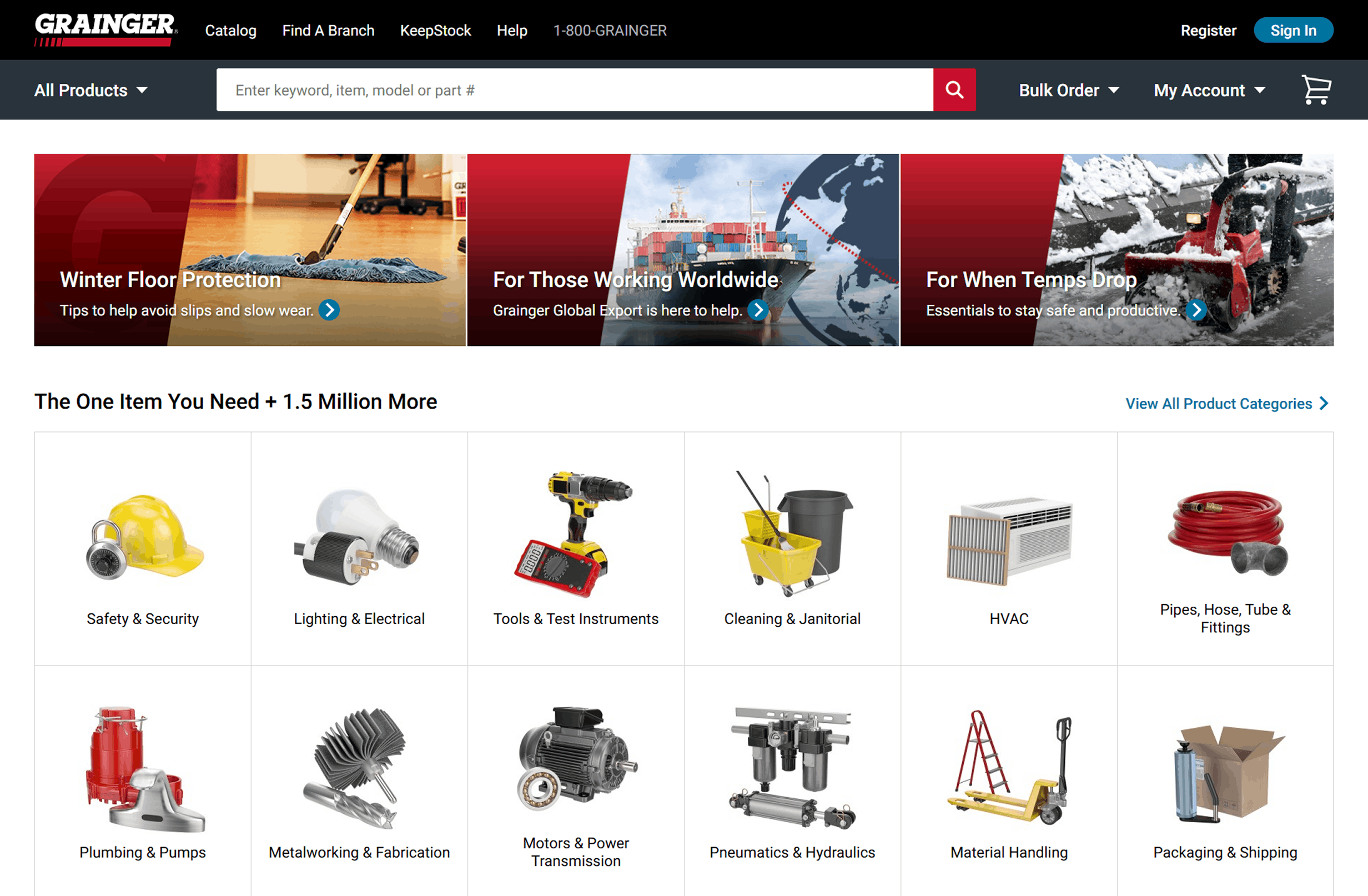This screenshot has width=1368, height=896.
Task: Open the Bulk Order dropdown
Action: click(1068, 90)
